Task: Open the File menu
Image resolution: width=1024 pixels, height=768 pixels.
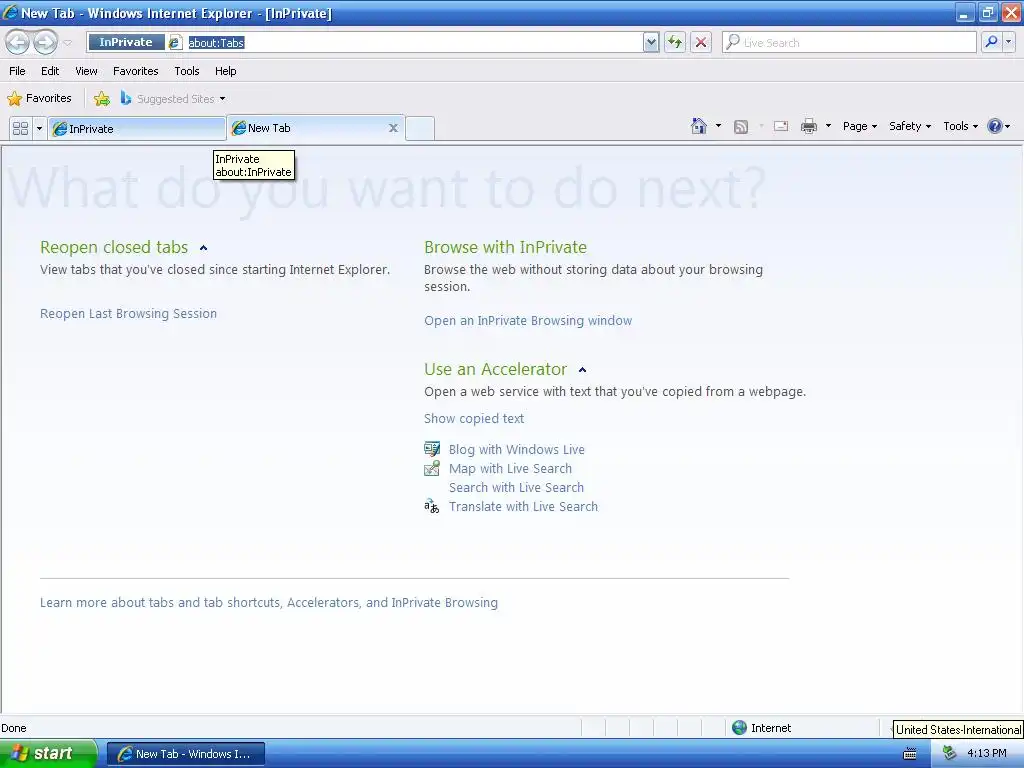Action: pos(17,71)
